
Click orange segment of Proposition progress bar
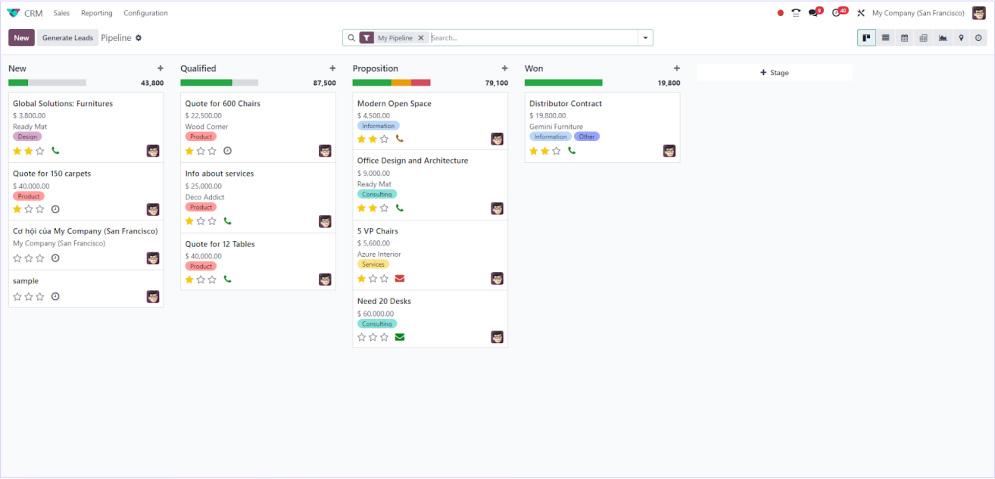point(401,82)
